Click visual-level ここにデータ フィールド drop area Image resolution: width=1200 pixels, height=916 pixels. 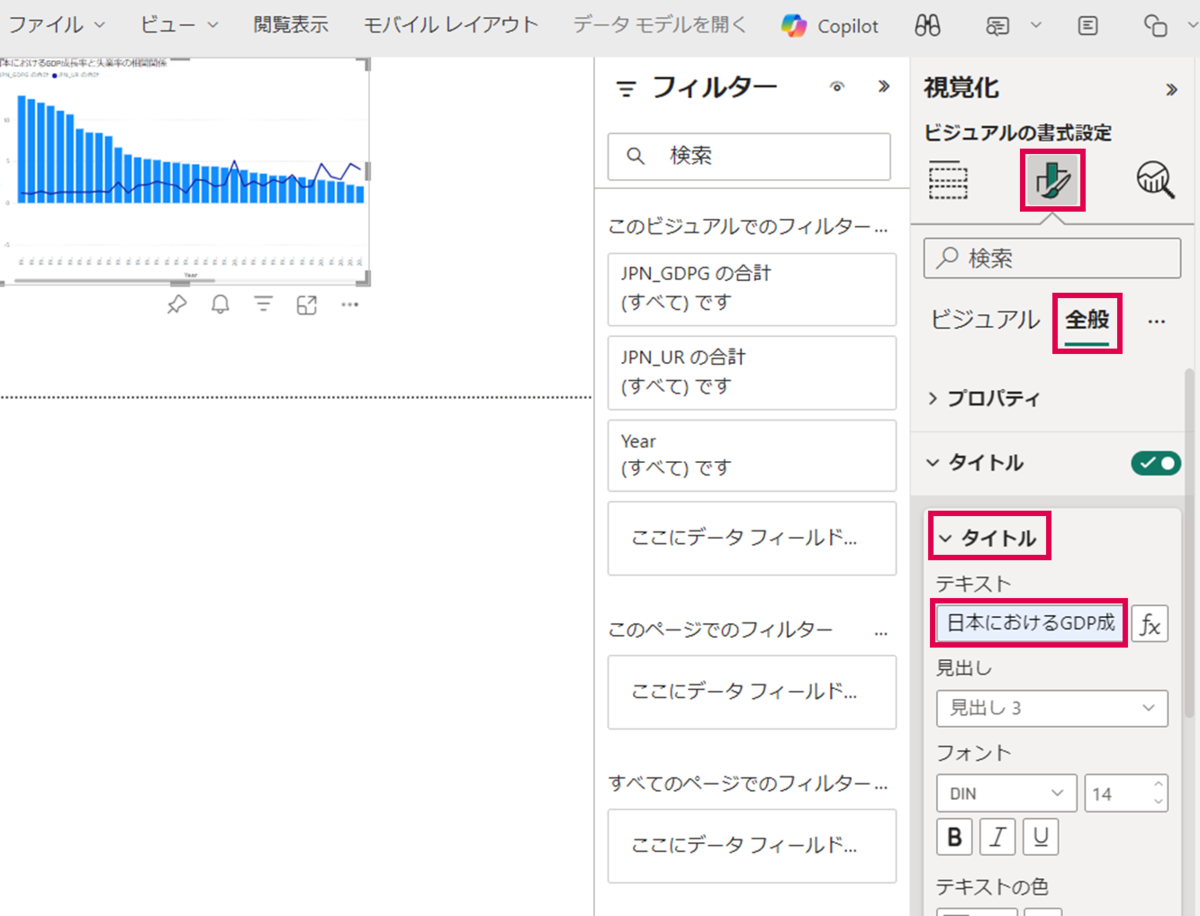click(x=752, y=538)
